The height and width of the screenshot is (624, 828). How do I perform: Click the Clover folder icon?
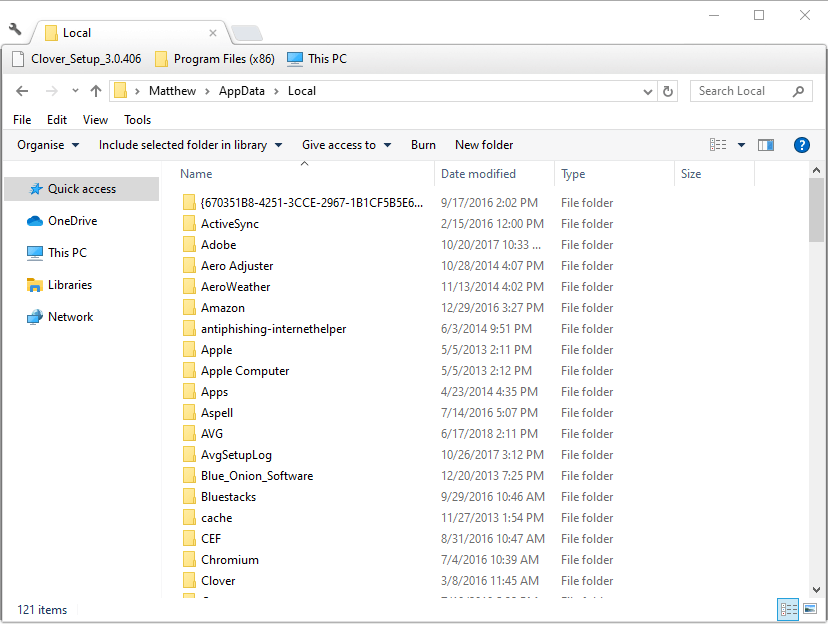(x=189, y=581)
